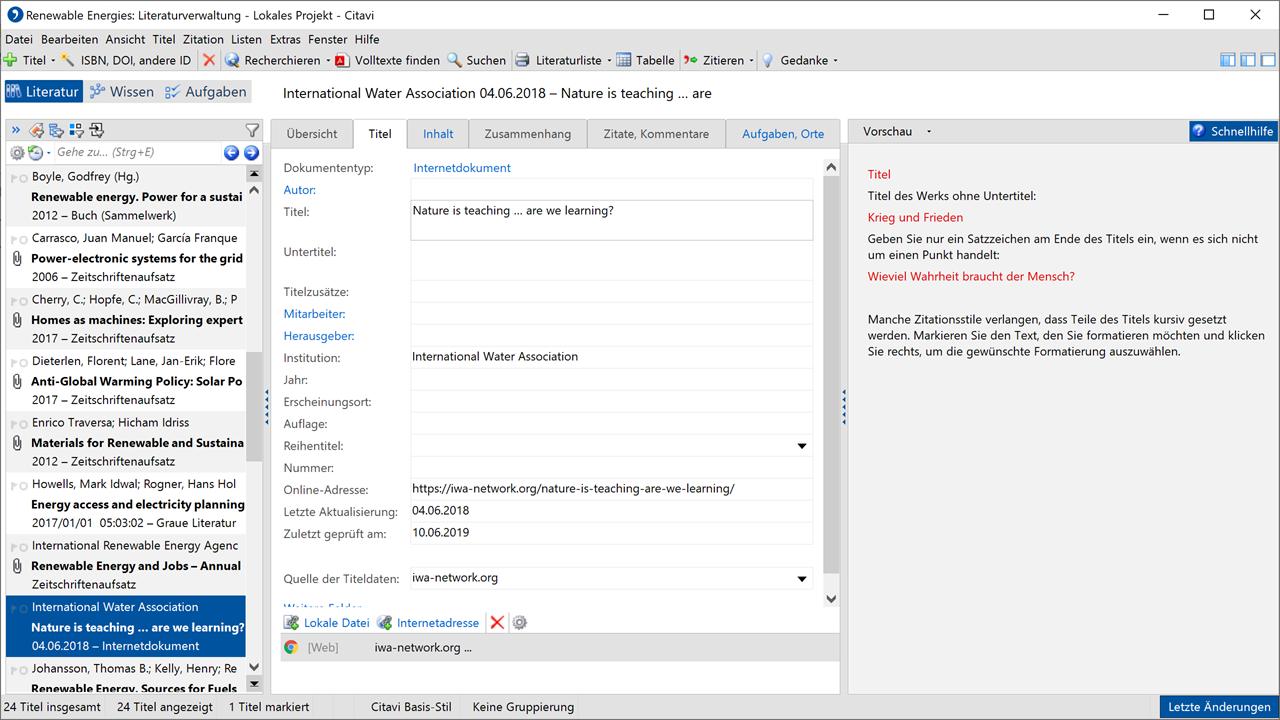
Task: Click the Chrome web icon for iwa-network.org
Action: pos(291,647)
